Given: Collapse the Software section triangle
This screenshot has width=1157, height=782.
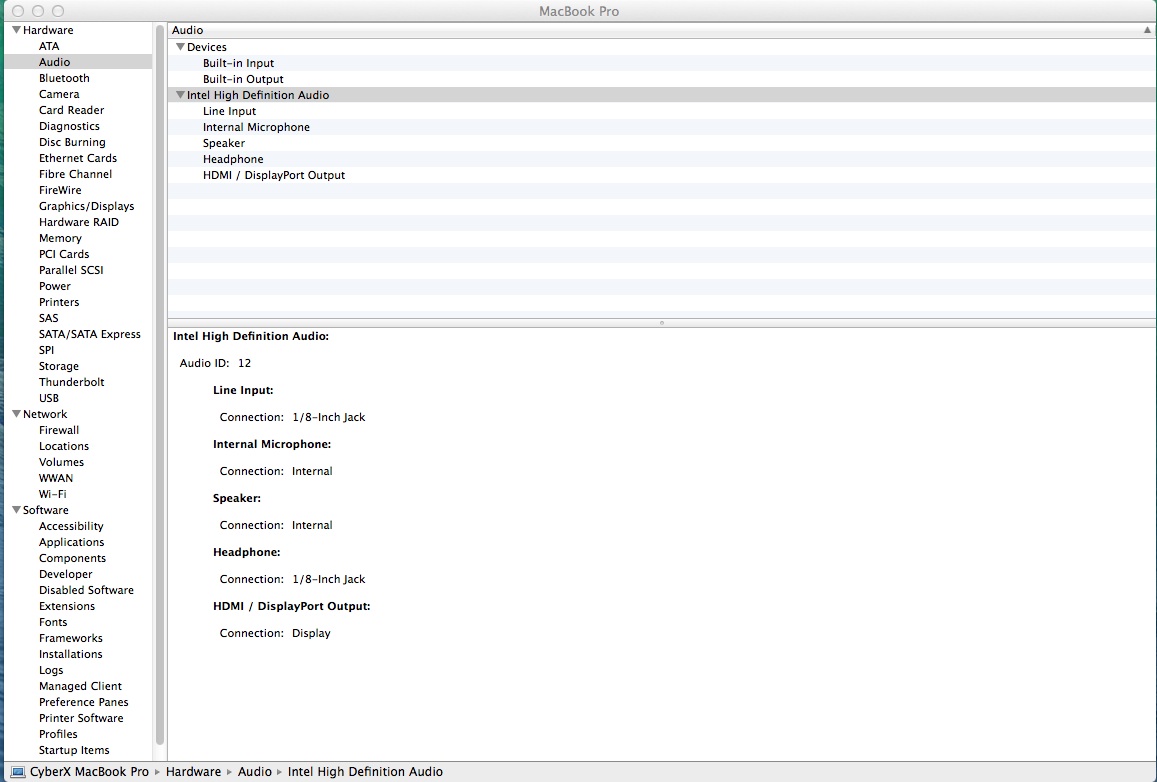Looking at the screenshot, I should [x=16, y=510].
